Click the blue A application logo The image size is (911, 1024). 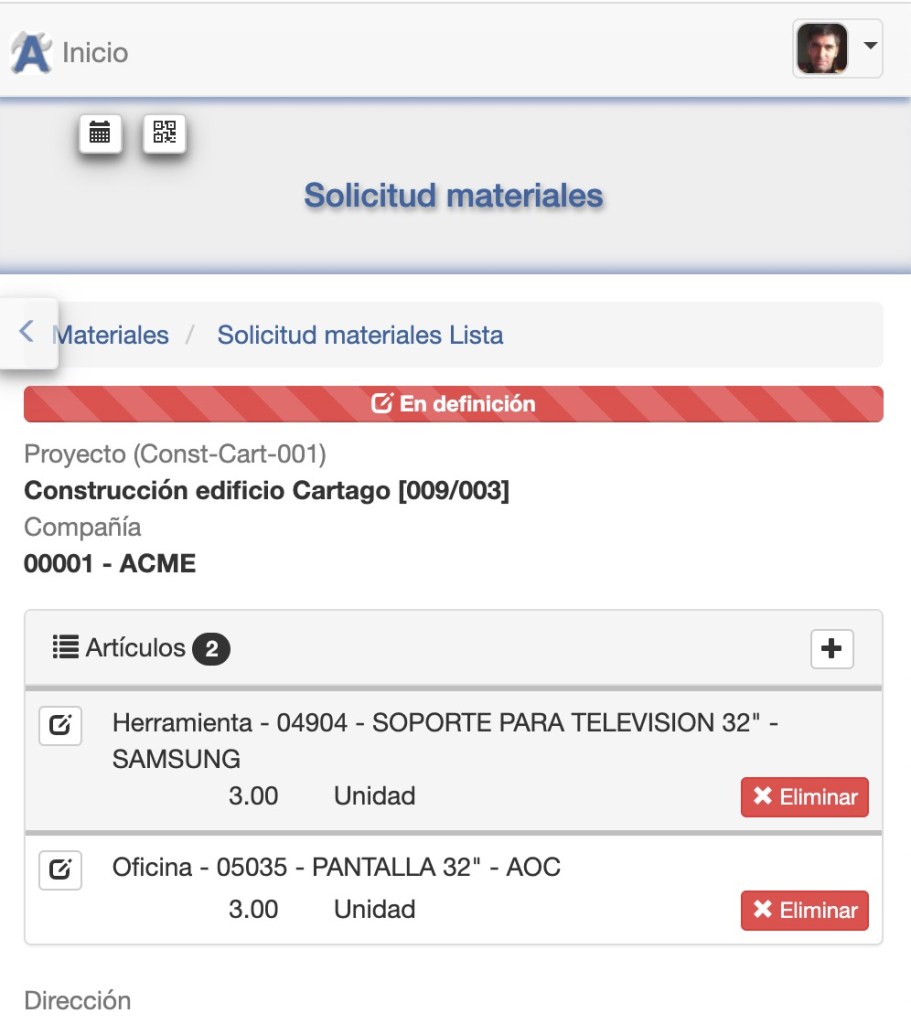point(30,53)
